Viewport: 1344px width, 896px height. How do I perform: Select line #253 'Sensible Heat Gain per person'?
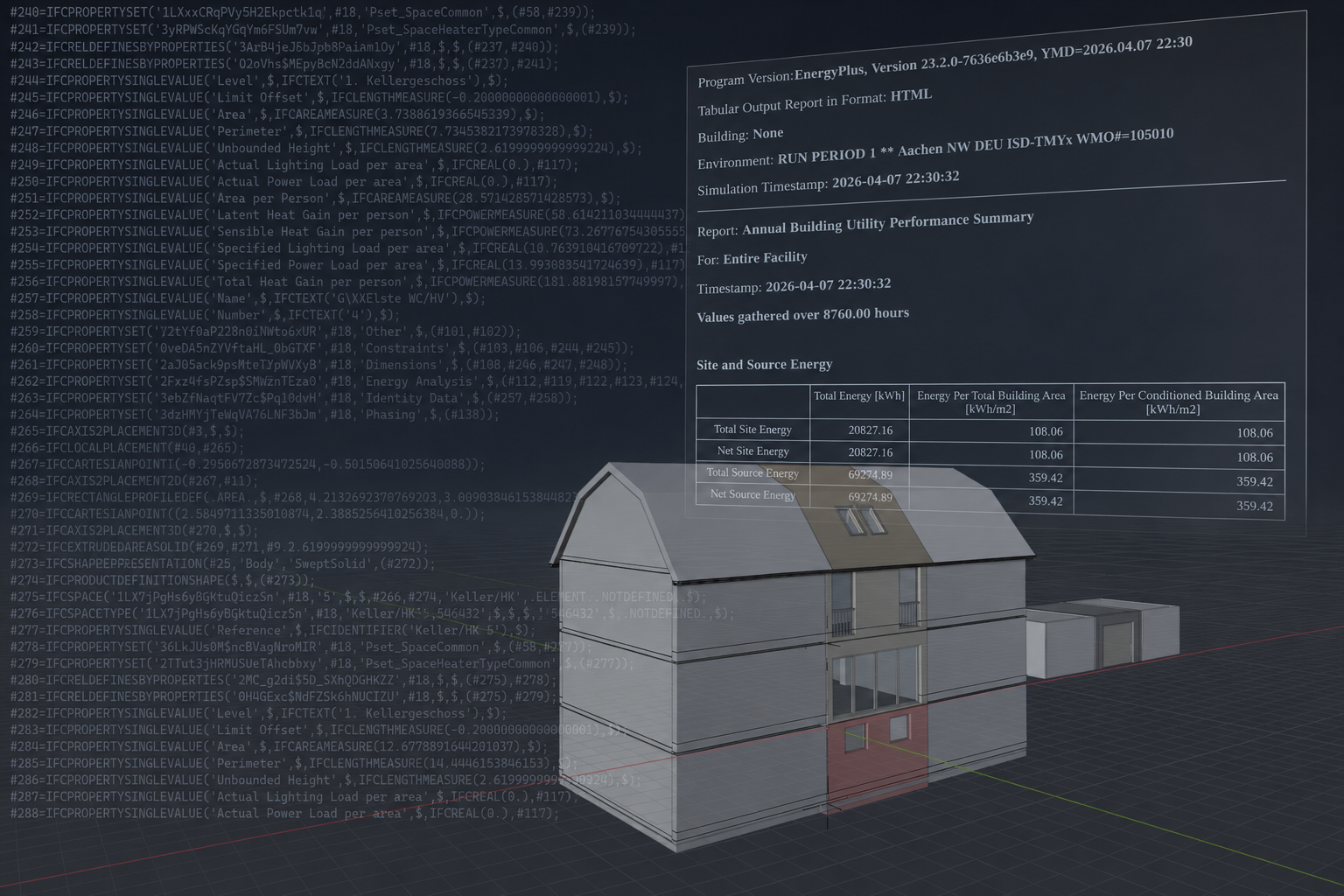(x=348, y=232)
